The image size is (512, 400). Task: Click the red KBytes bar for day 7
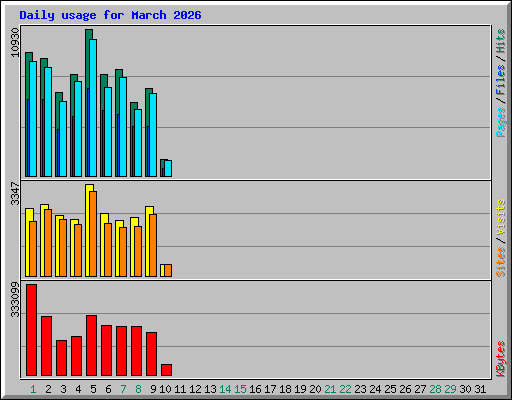pyautogui.click(x=121, y=351)
